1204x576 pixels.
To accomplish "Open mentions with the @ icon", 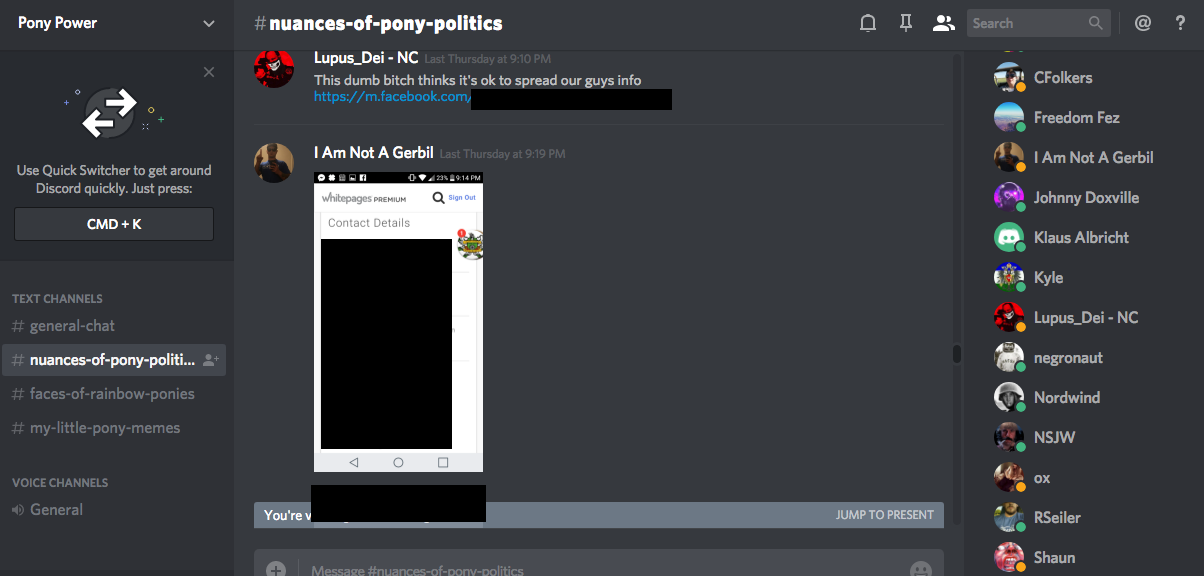I will pyautogui.click(x=1143, y=23).
